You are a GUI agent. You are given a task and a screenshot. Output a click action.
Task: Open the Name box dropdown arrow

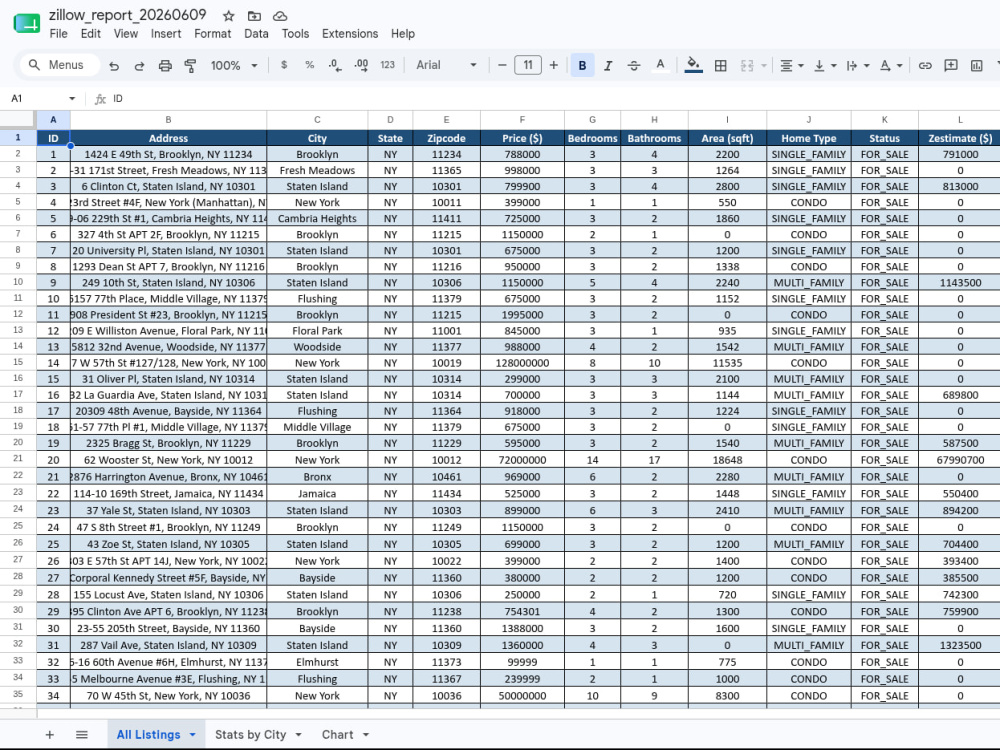tap(72, 98)
